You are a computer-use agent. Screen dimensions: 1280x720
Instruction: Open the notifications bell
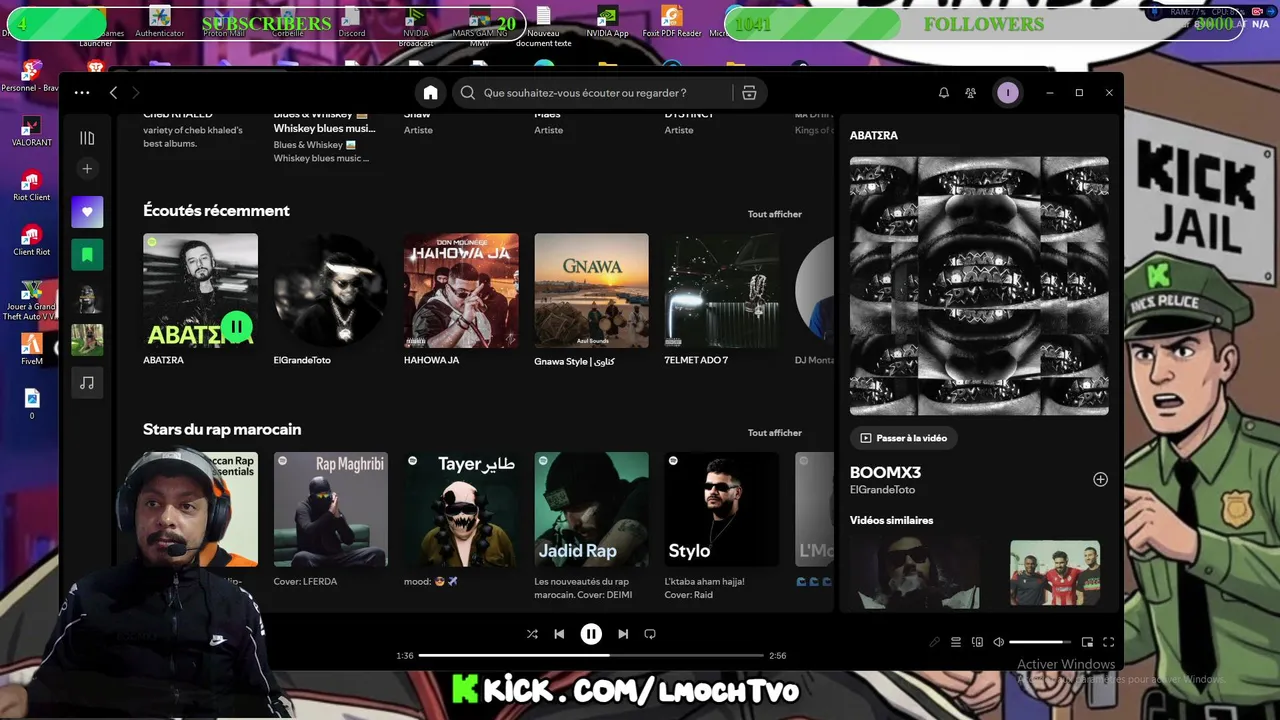(943, 93)
